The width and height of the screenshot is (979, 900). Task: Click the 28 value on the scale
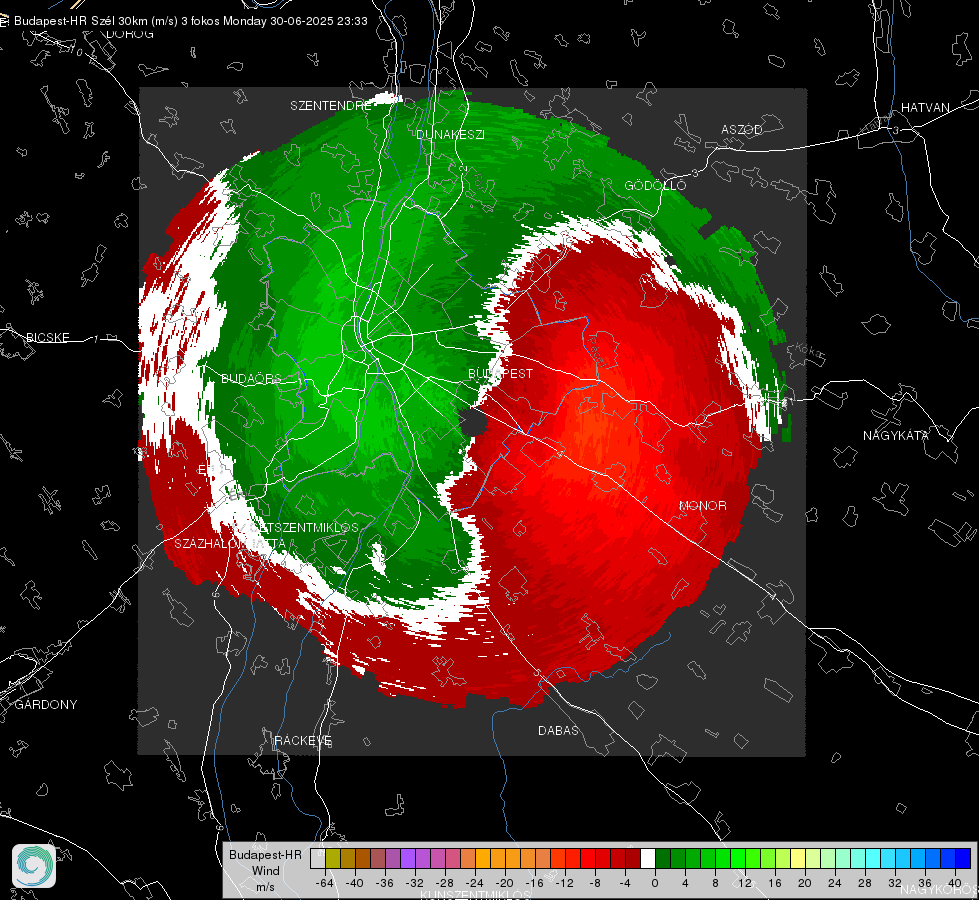(x=865, y=883)
